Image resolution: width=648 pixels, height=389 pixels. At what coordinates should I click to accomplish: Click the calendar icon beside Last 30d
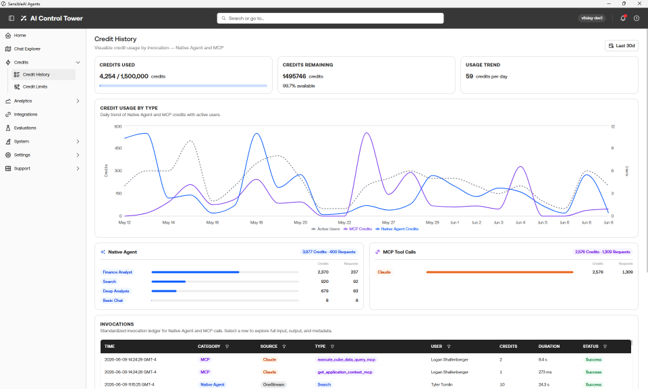click(611, 45)
